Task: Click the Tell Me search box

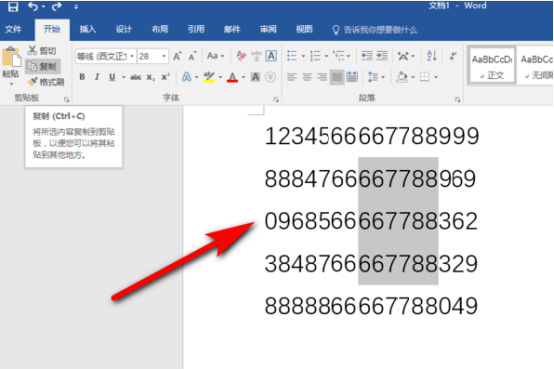Action: (375, 30)
